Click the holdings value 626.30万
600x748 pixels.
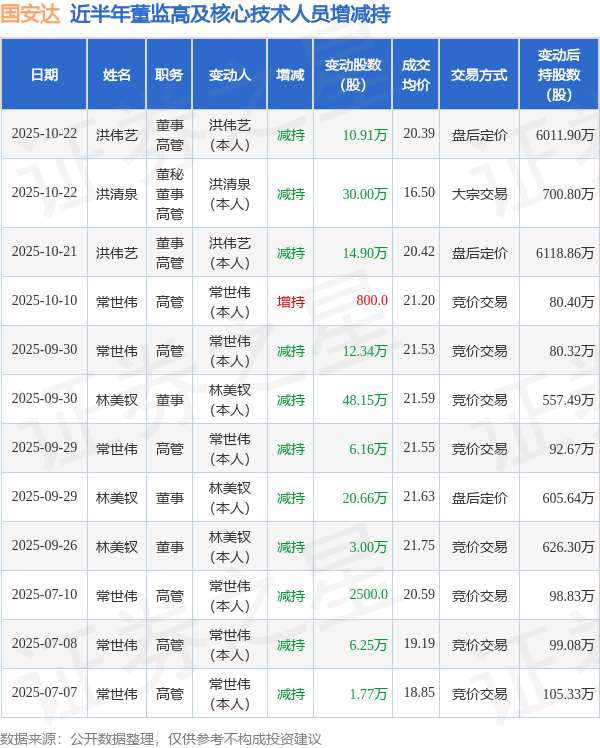pyautogui.click(x=568, y=547)
